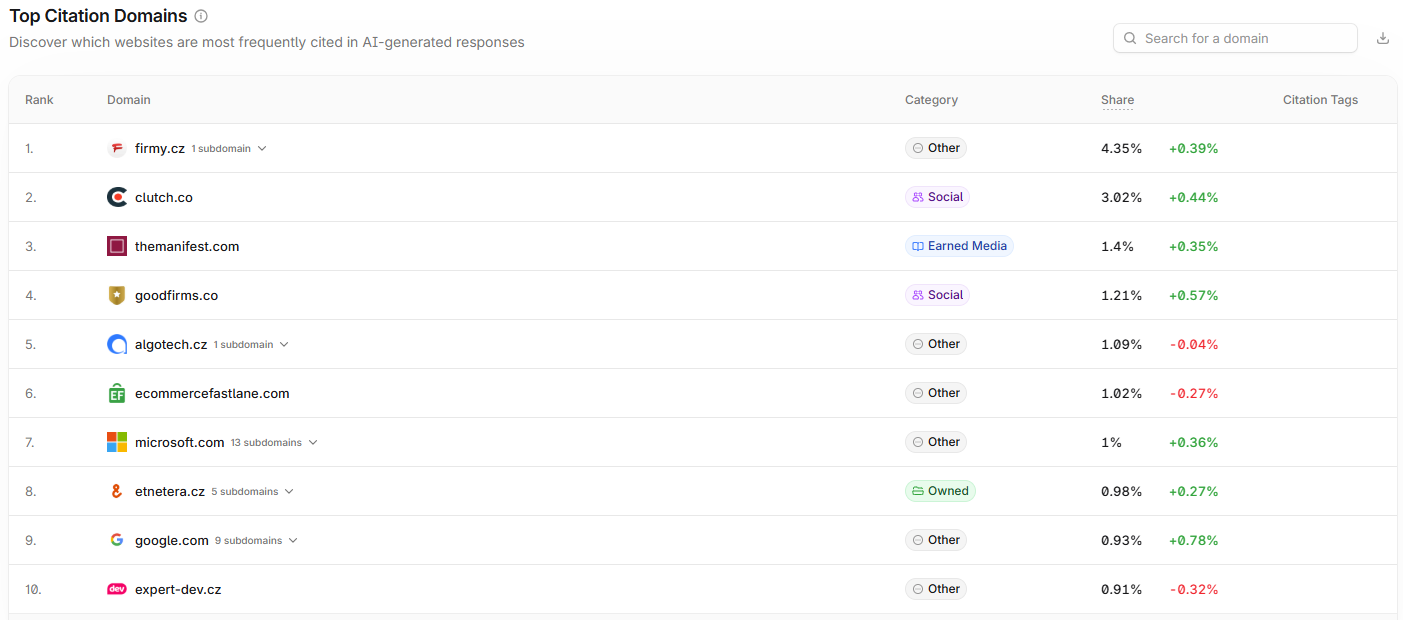Click the Share column header

1117,100
